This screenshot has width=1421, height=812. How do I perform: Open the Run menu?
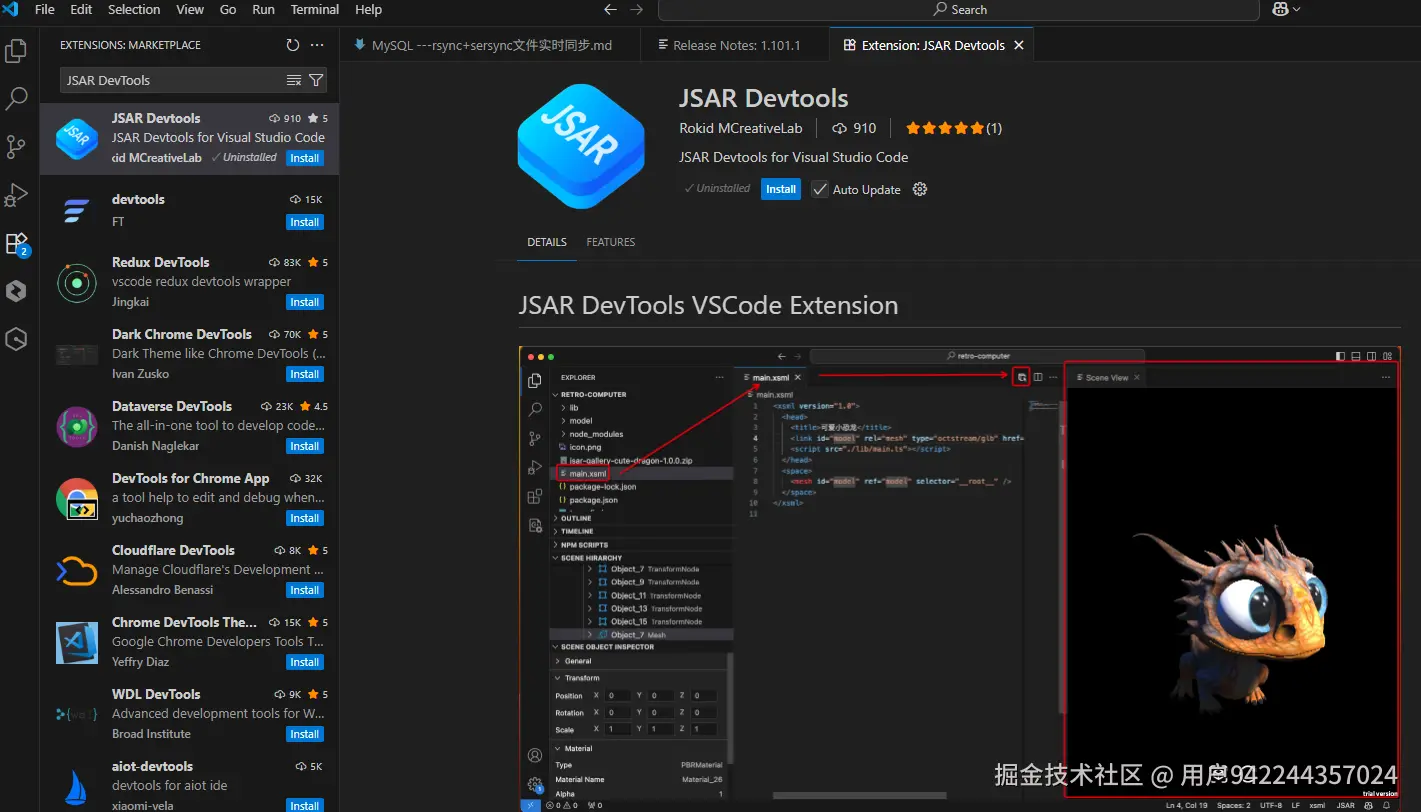pos(263,9)
